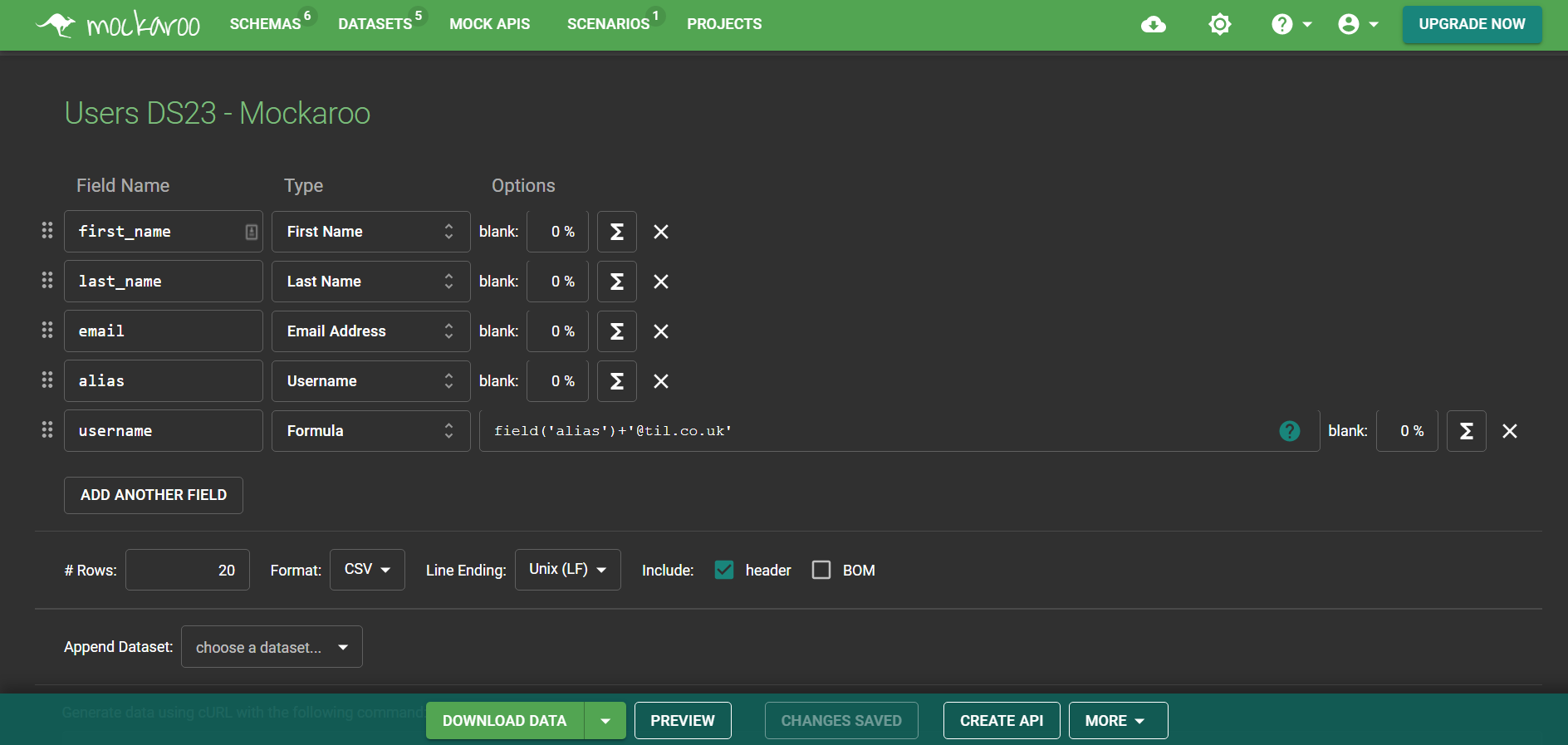Viewport: 1568px width, 745px height.
Task: Set blank percentage for last_name
Action: (558, 282)
